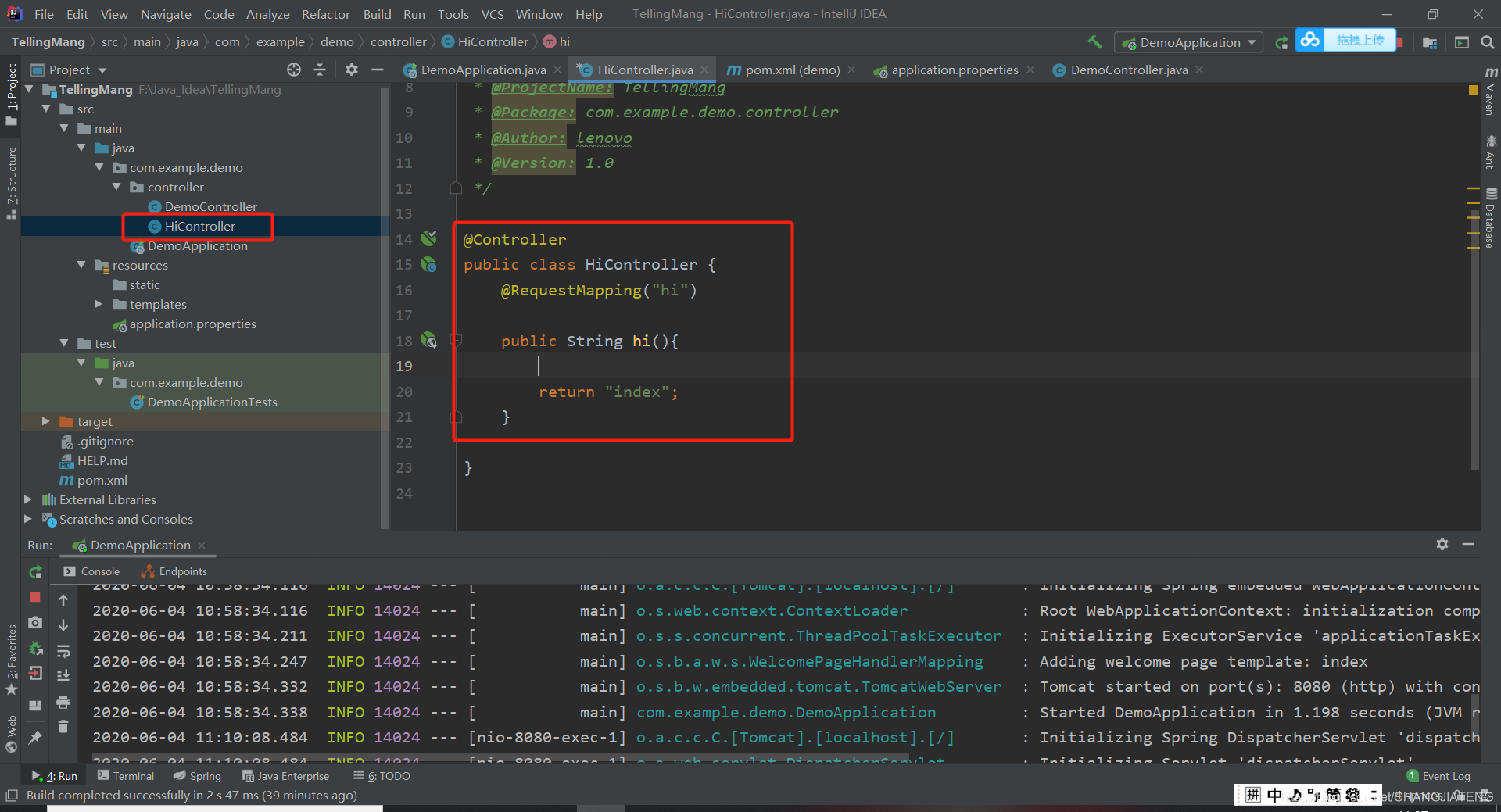Jump up the stack trace arrow
This screenshot has height=812, width=1501.
(63, 600)
